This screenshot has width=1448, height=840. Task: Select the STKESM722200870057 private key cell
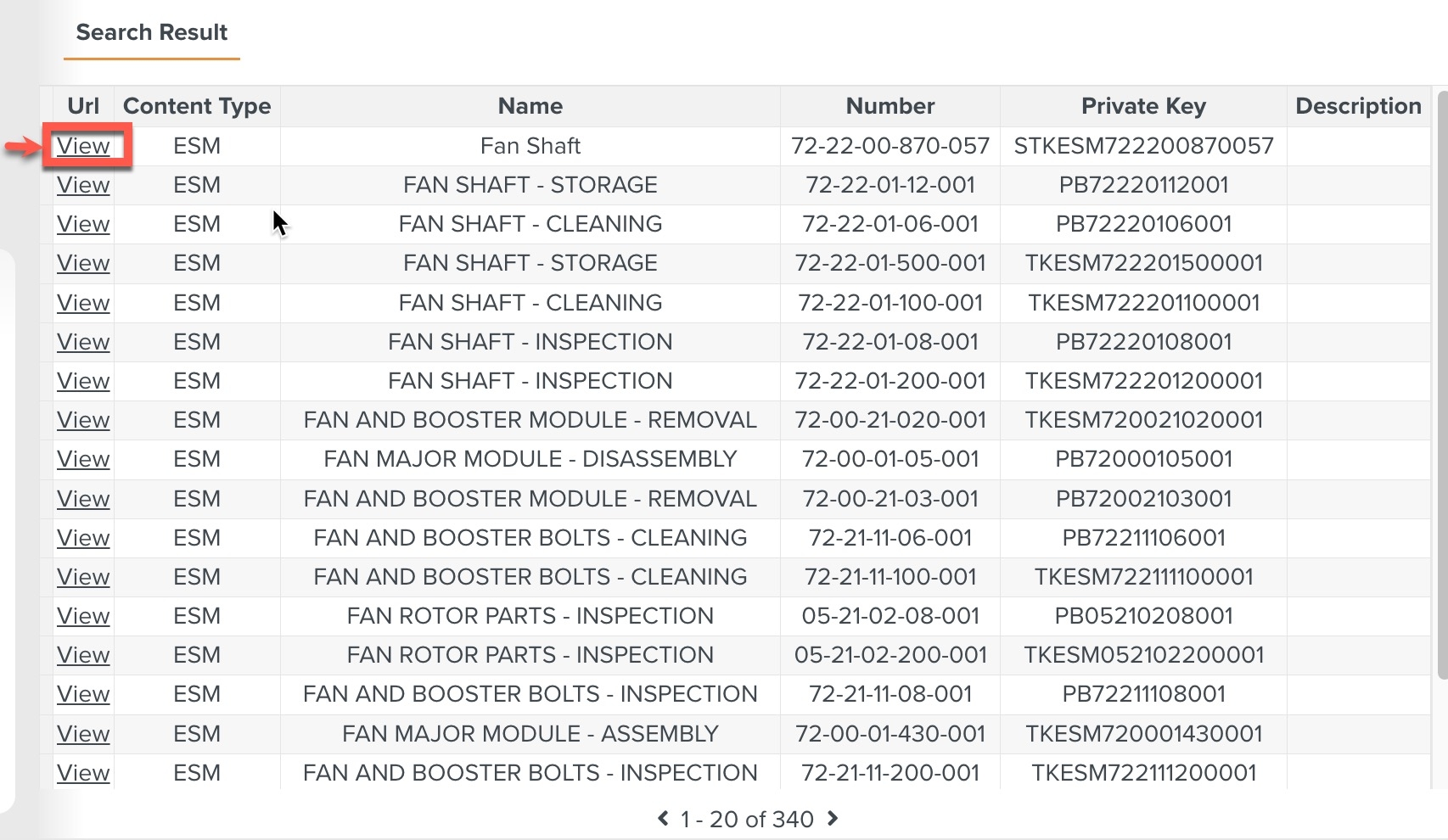click(1143, 146)
